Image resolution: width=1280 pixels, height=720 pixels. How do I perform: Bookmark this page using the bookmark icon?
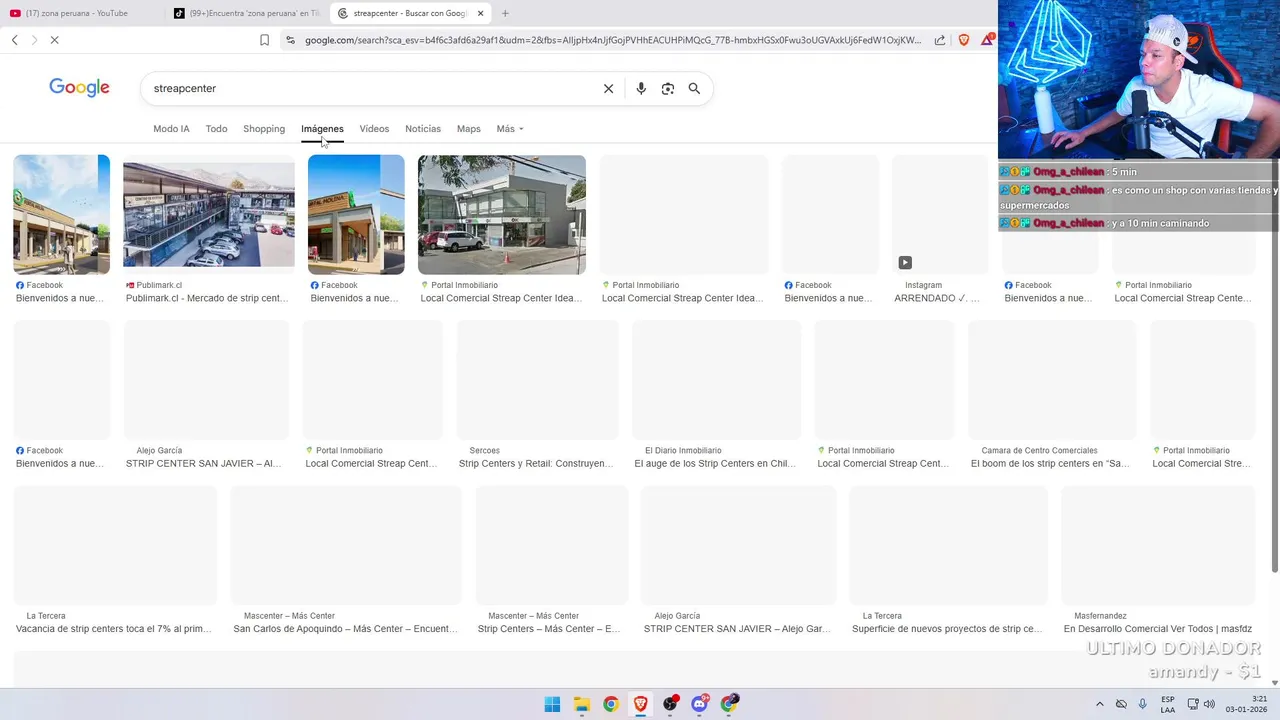(264, 40)
